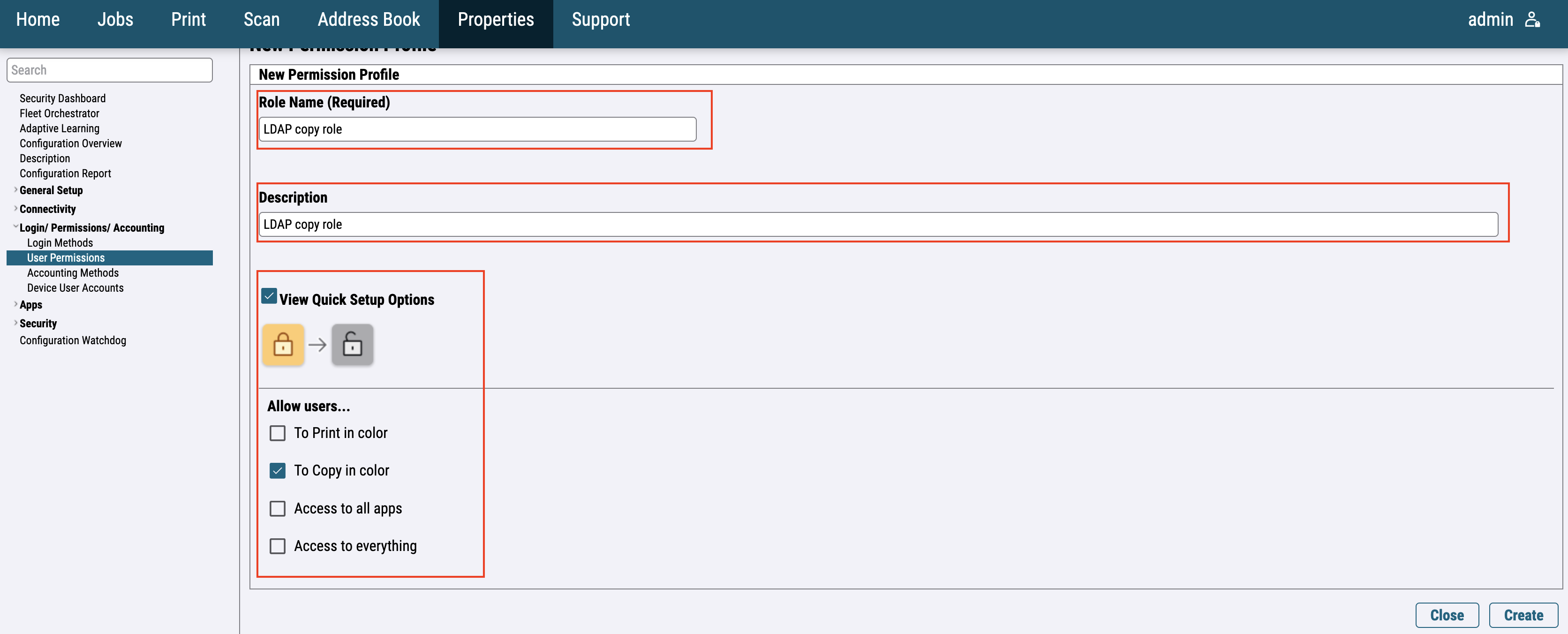Click the admin user profile icon
Viewport: 1568px width, 634px height.
point(1532,20)
